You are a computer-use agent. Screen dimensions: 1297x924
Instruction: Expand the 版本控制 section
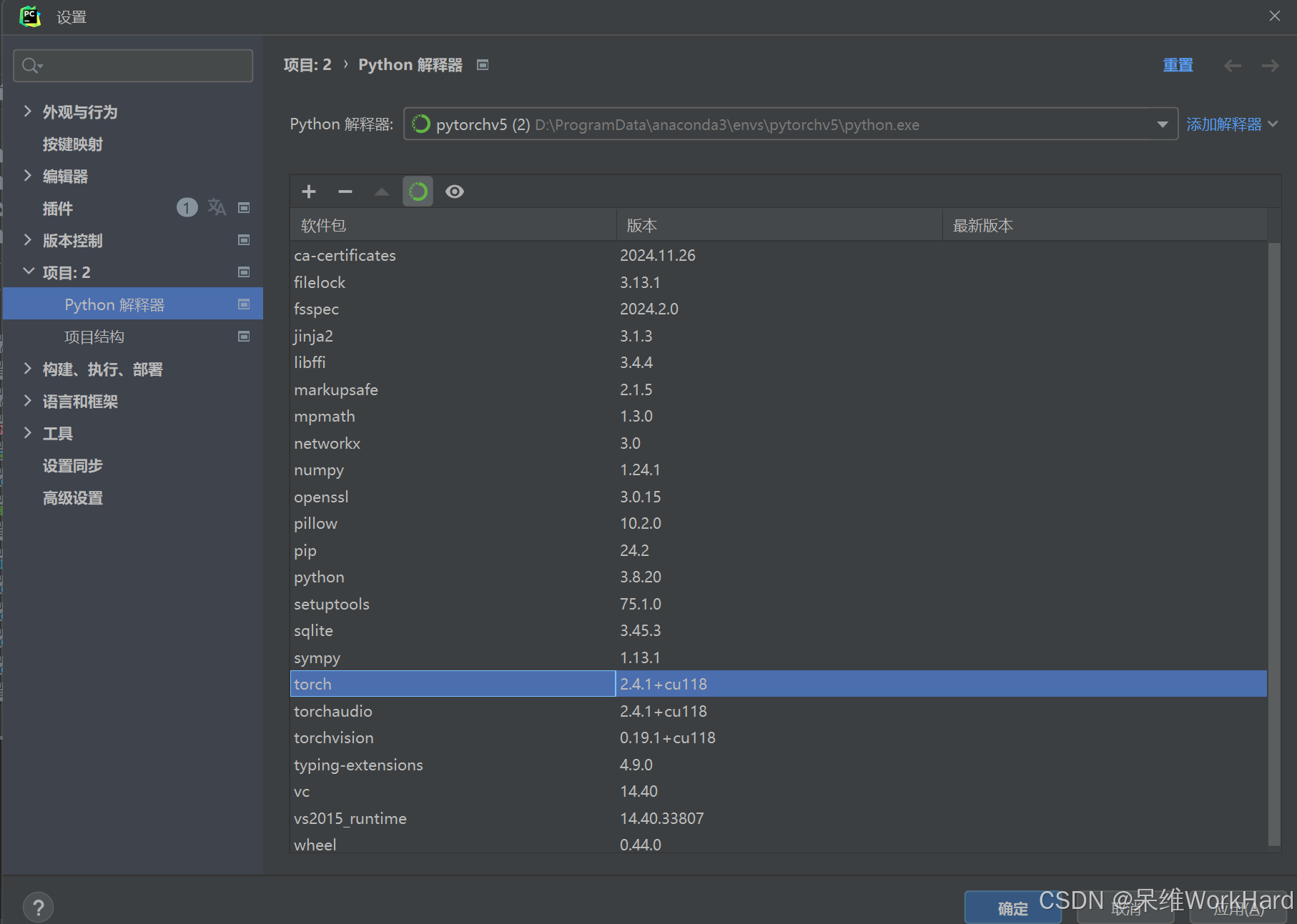[x=28, y=239]
